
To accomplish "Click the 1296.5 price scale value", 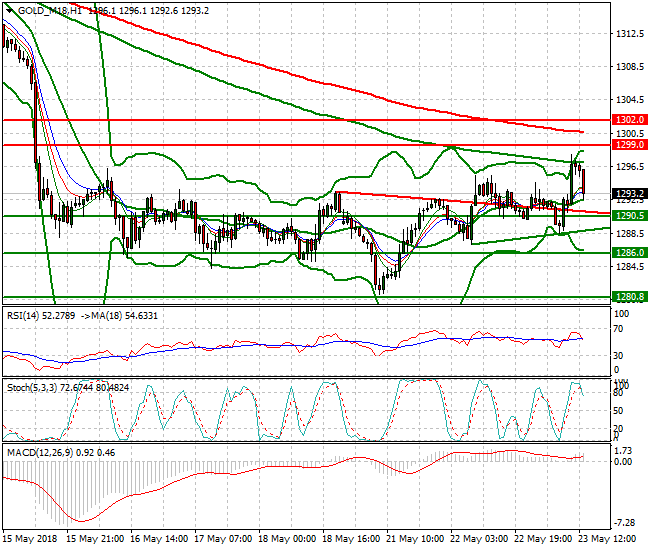I will pos(630,167).
